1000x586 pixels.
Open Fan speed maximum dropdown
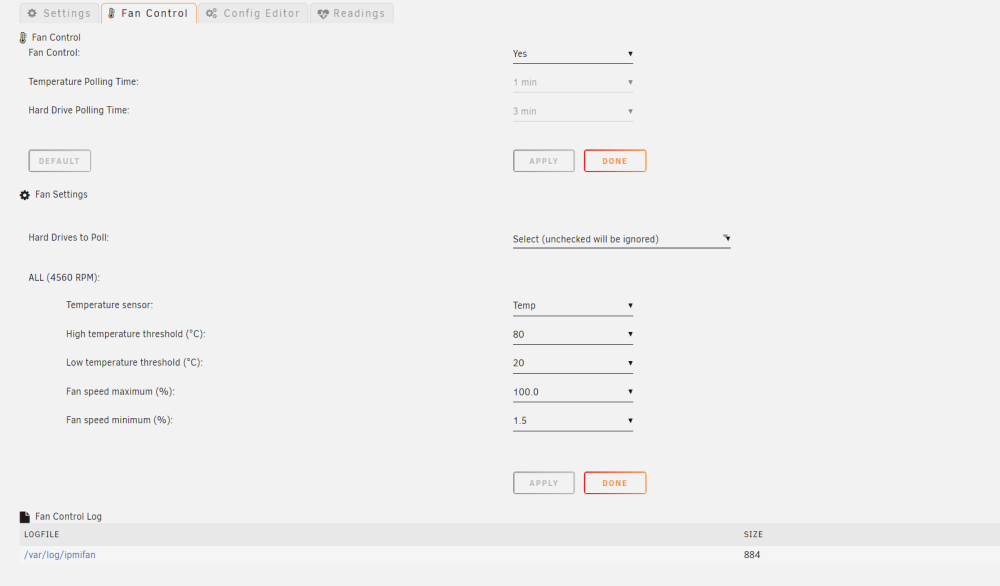click(x=573, y=392)
